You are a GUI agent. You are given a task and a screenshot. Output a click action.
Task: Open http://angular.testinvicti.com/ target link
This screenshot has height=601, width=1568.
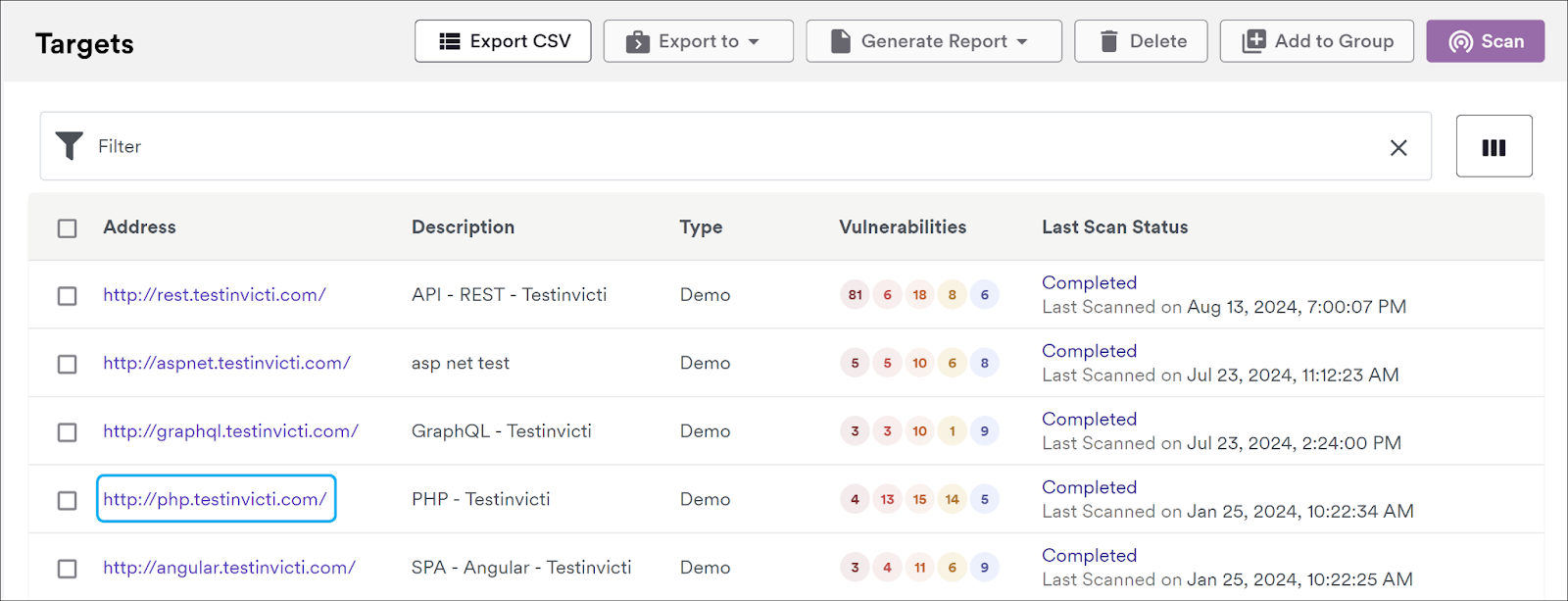pyautogui.click(x=229, y=568)
